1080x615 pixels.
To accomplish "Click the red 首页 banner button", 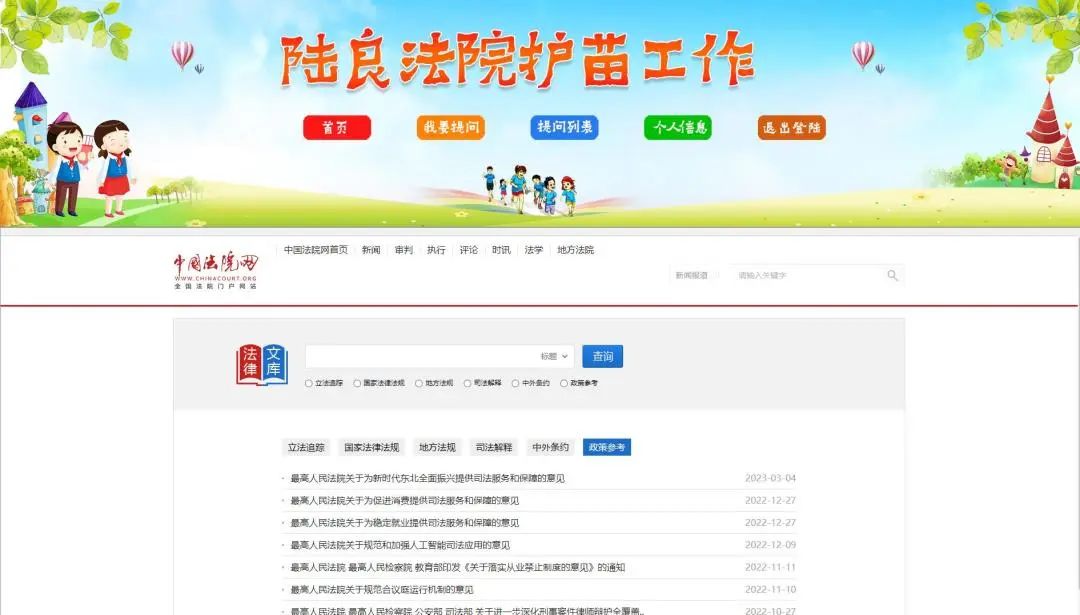I will (x=337, y=127).
